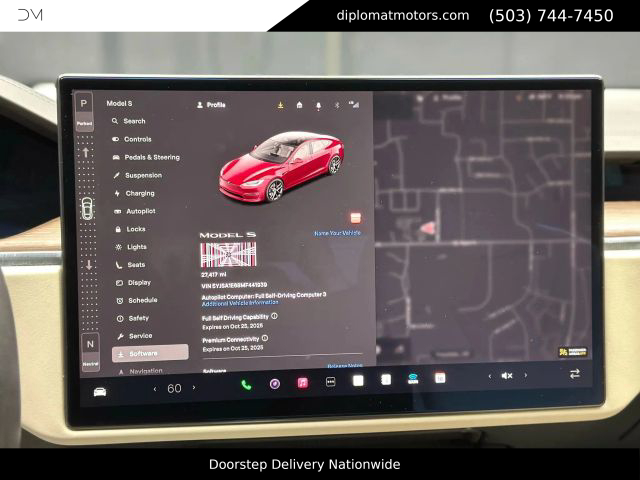Open the Schedule settings
Viewport: 640px width, 480px height.
point(137,300)
